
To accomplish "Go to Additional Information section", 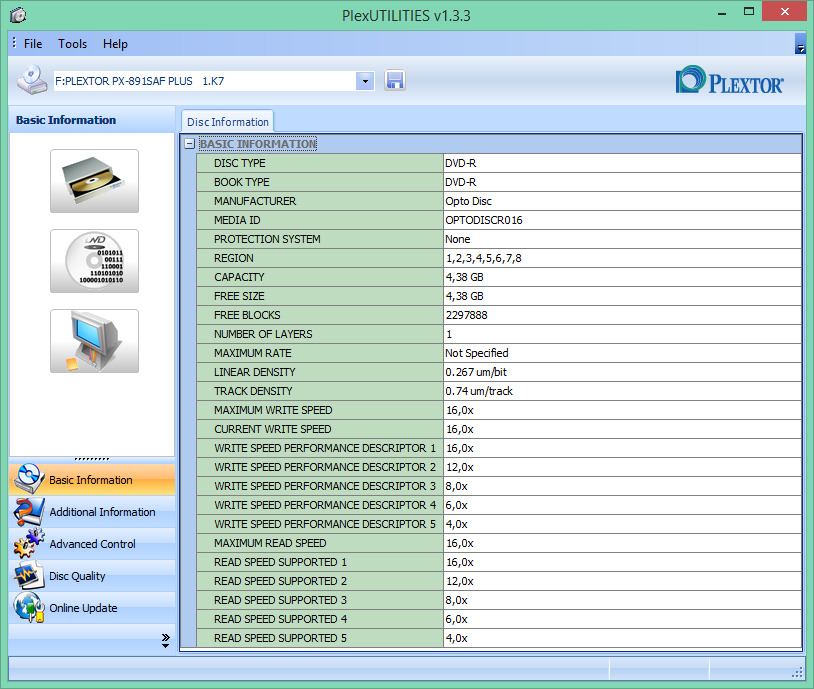I will [92, 512].
